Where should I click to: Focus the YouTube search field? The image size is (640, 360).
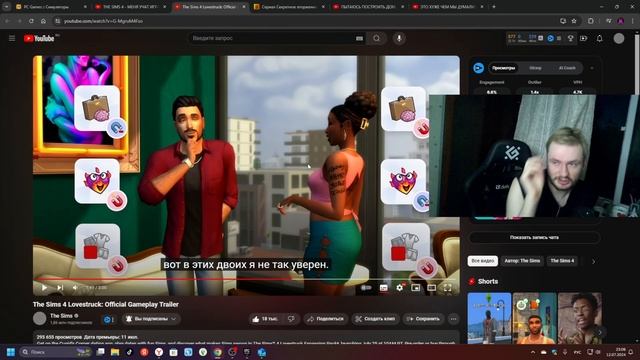pos(271,38)
